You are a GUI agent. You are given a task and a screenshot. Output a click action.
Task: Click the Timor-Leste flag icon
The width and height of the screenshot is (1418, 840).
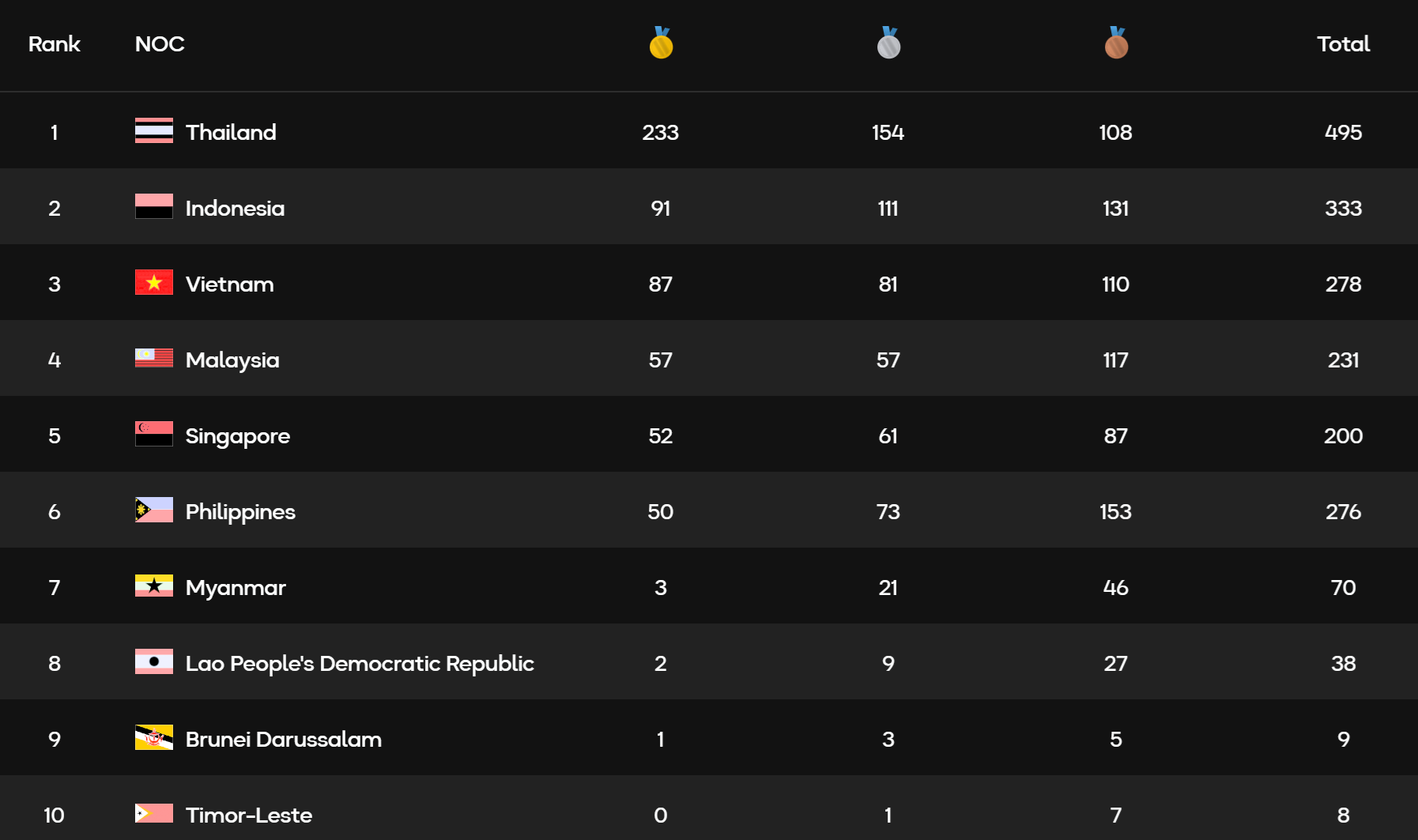(154, 813)
